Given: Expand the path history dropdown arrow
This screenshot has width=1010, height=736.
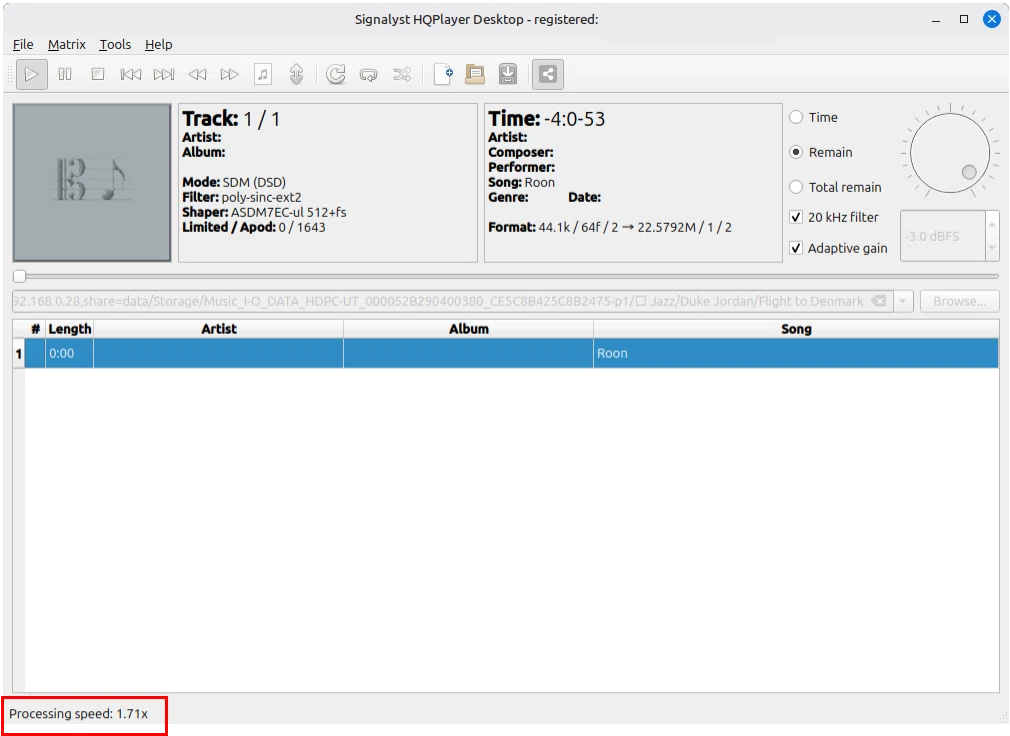Looking at the screenshot, I should pos(903,301).
